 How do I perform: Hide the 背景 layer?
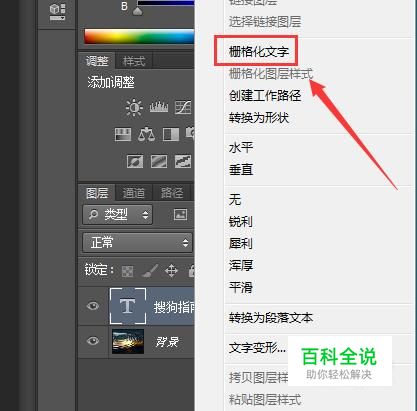93,341
